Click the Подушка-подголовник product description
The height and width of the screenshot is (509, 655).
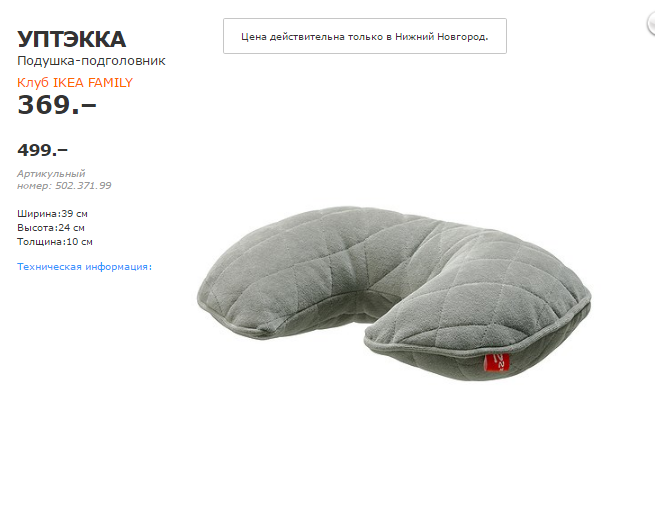(x=91, y=61)
